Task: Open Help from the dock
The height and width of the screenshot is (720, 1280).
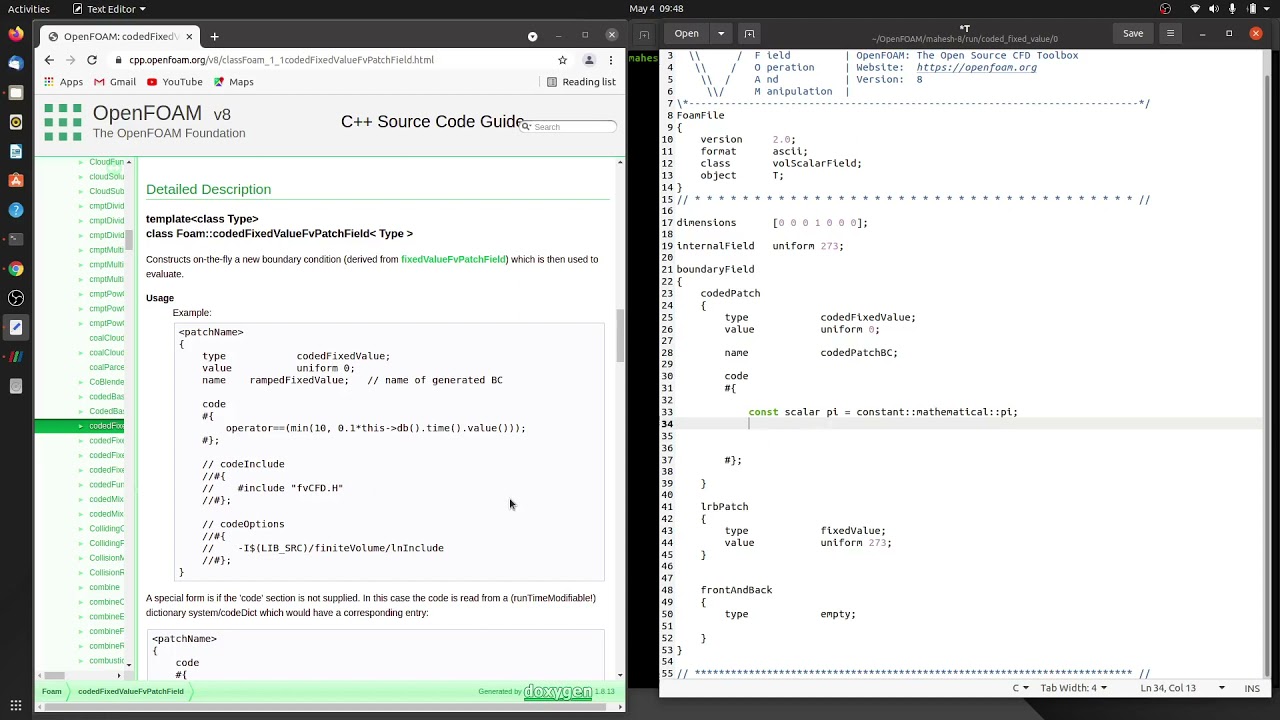Action: coord(16,210)
